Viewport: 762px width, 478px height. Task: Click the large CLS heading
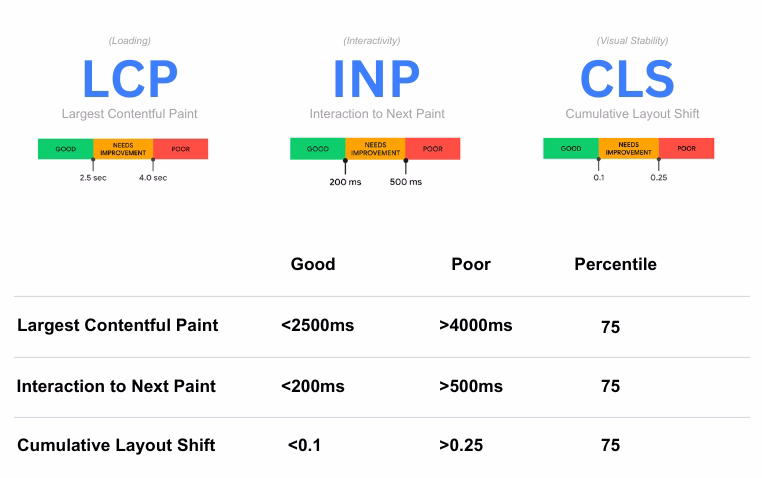(627, 79)
